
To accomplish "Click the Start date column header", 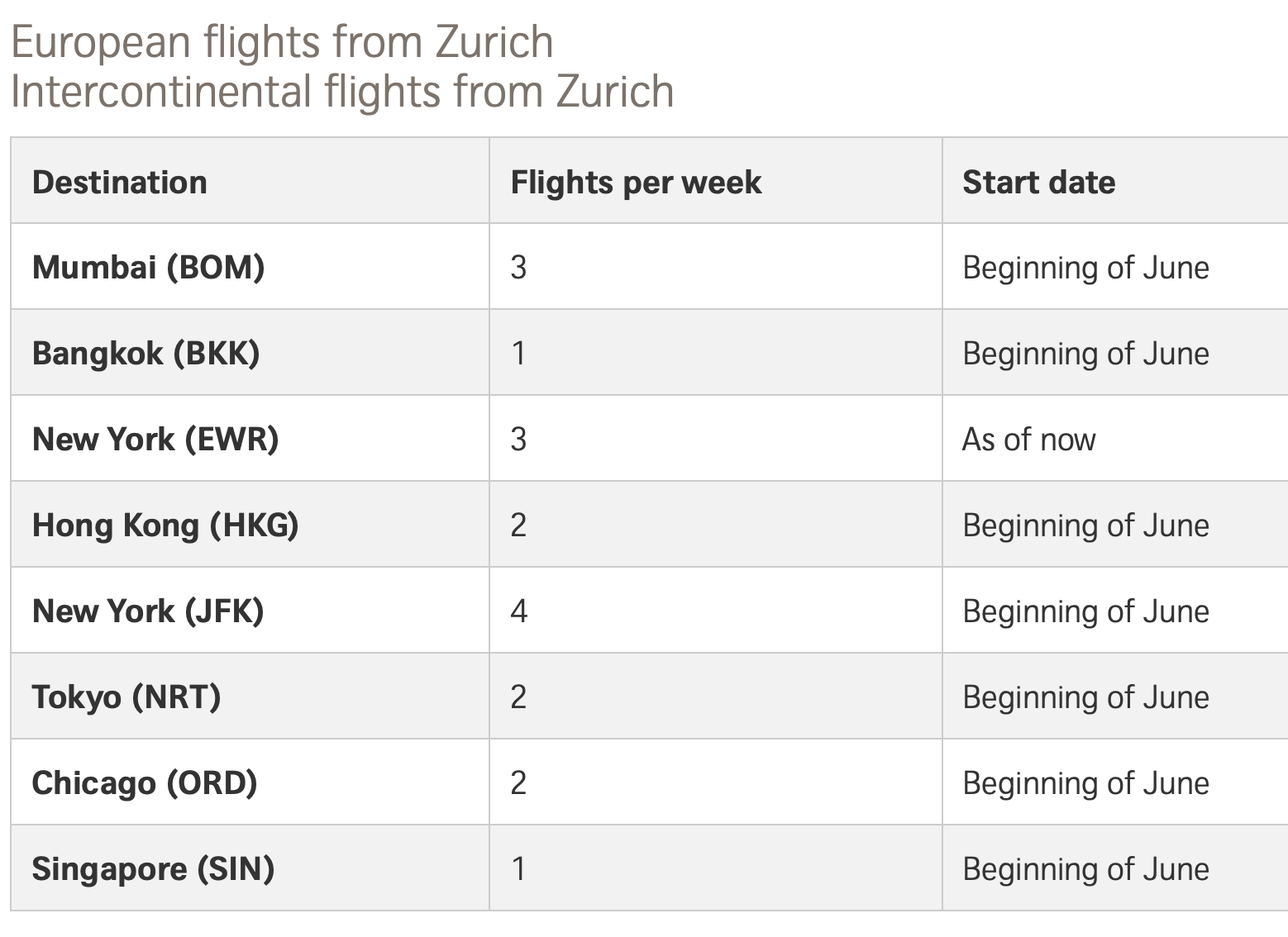I will pyautogui.click(x=1038, y=182).
